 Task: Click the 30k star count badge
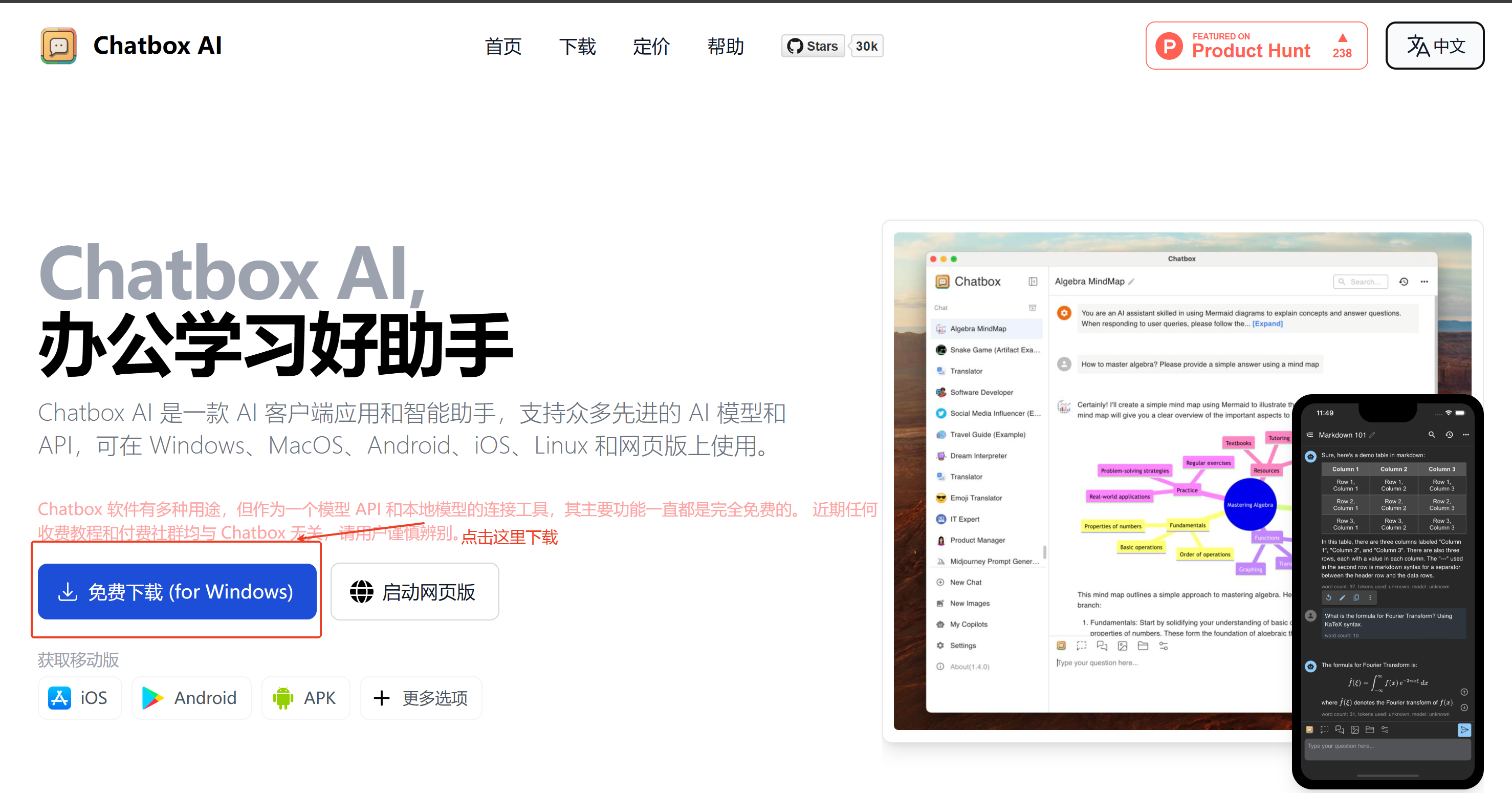coord(866,46)
